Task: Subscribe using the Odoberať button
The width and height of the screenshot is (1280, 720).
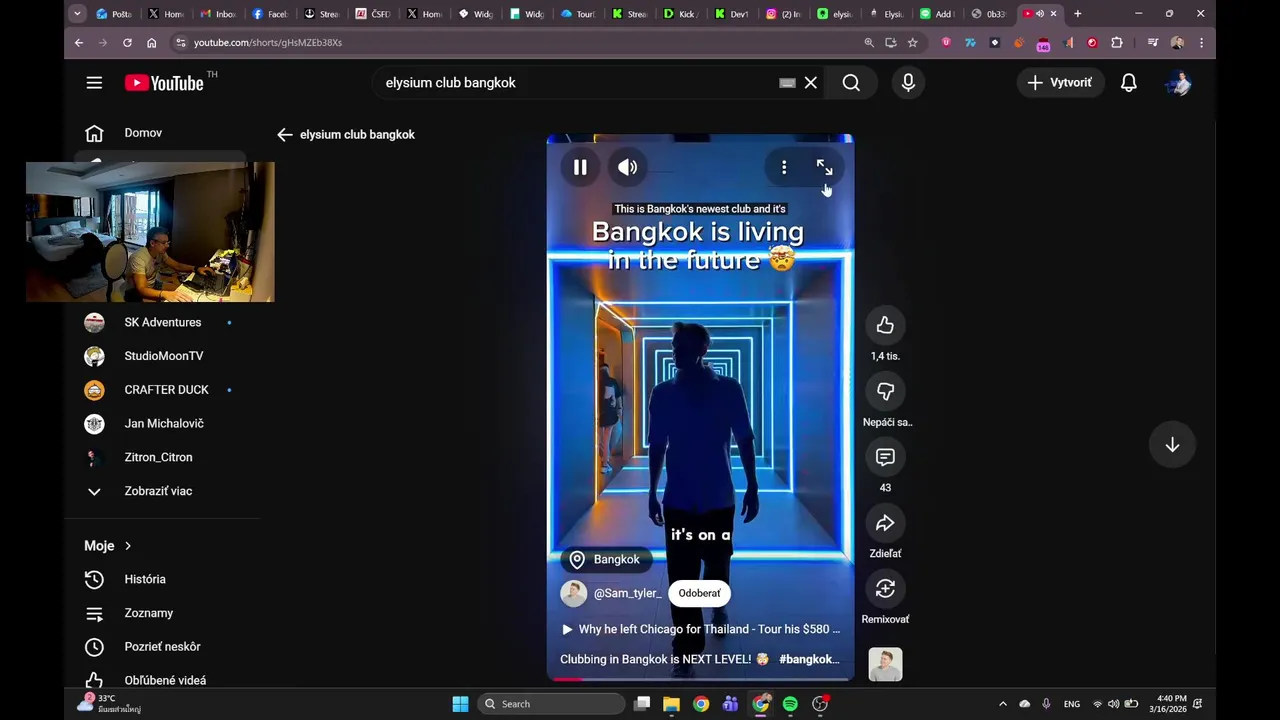Action: tap(699, 593)
